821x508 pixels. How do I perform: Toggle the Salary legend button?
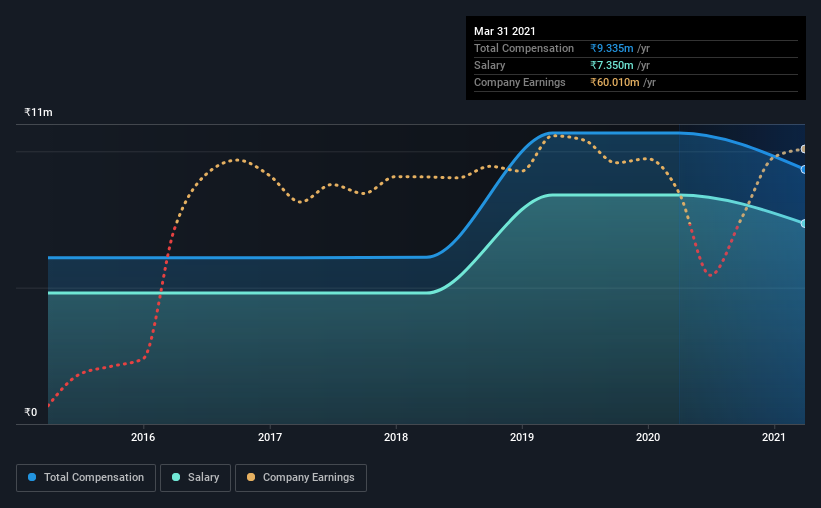(195, 478)
